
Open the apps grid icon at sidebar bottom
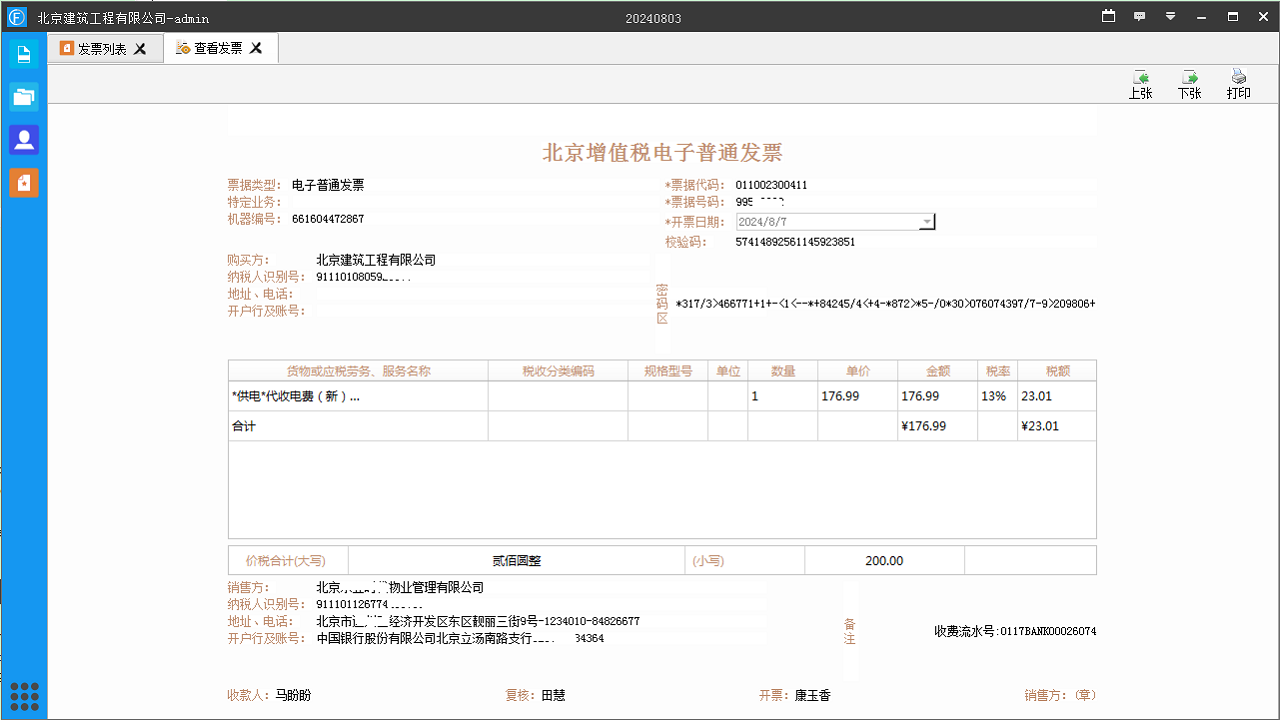[x=24, y=696]
